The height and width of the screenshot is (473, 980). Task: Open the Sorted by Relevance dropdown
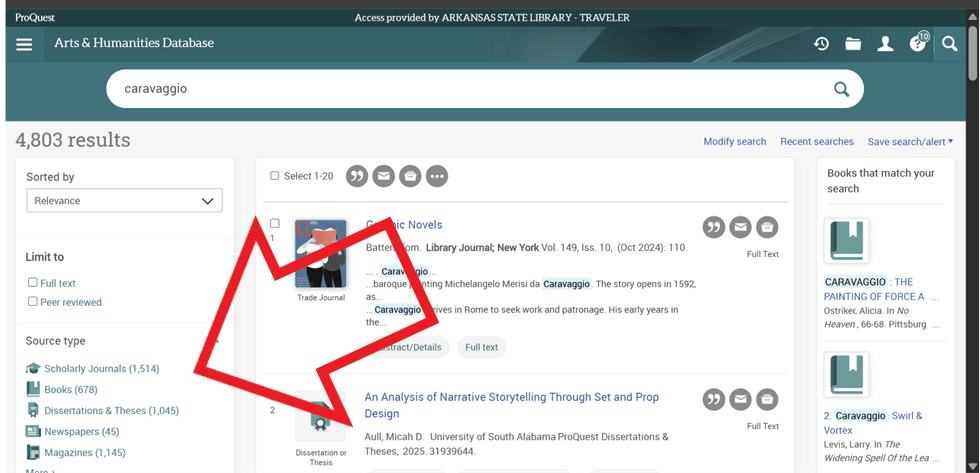124,201
